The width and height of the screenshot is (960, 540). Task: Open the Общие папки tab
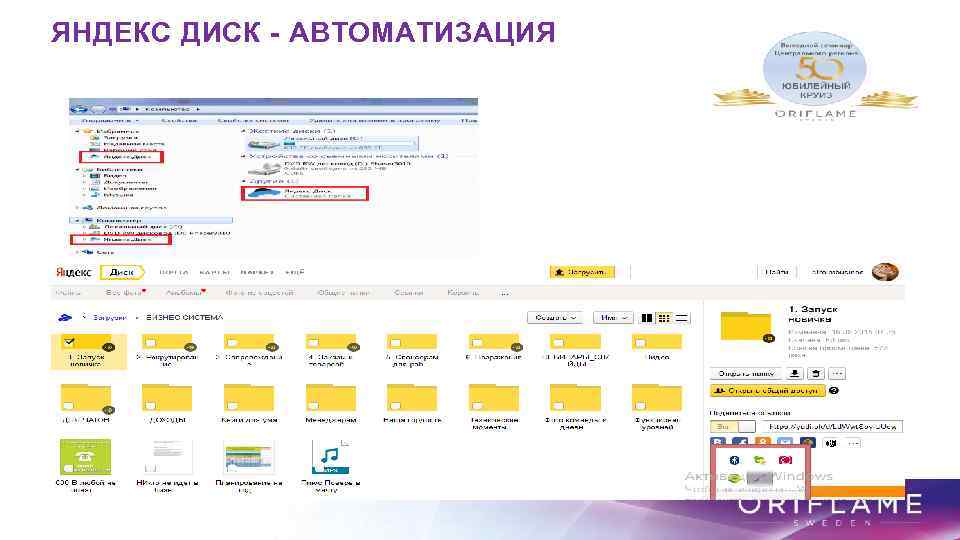click(x=343, y=293)
